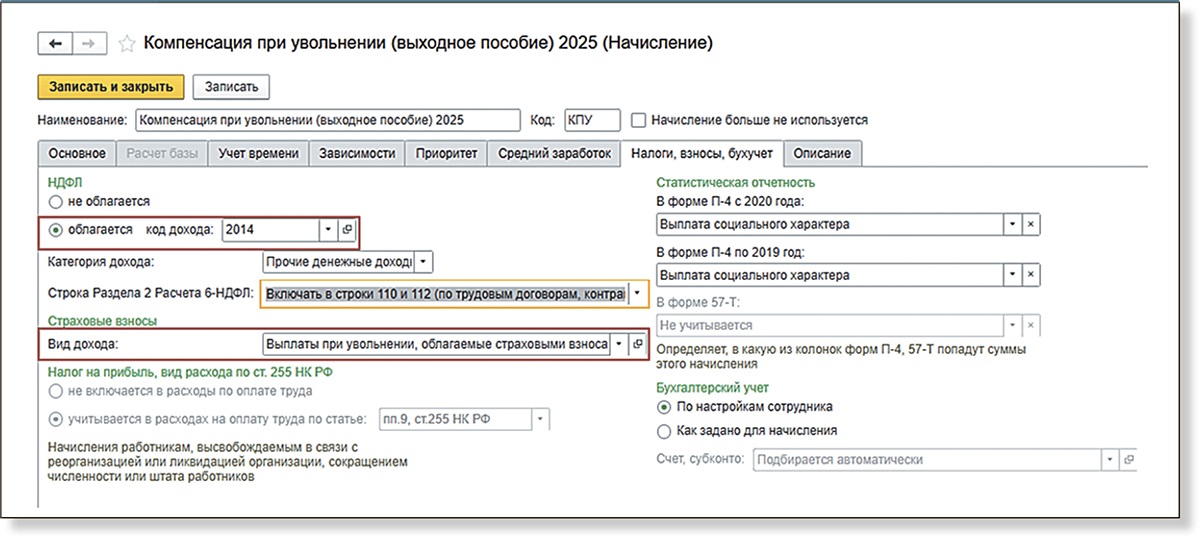This screenshot has height=539, width=1200.
Task: Expand the код дохода dropdown
Action: pos(327,230)
